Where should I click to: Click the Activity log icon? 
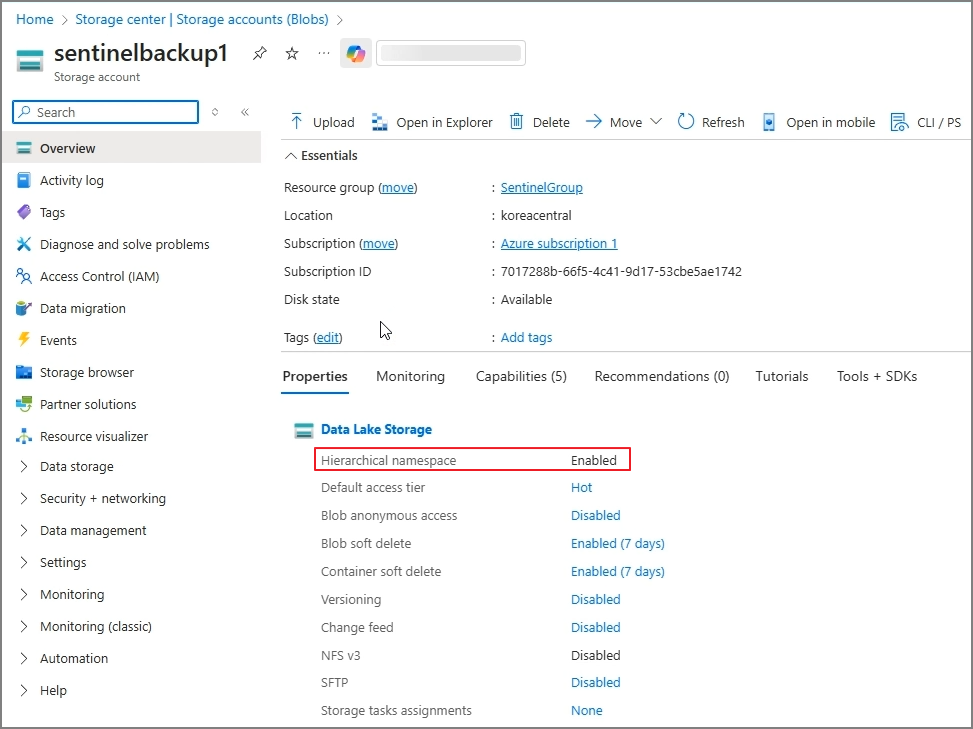point(24,180)
